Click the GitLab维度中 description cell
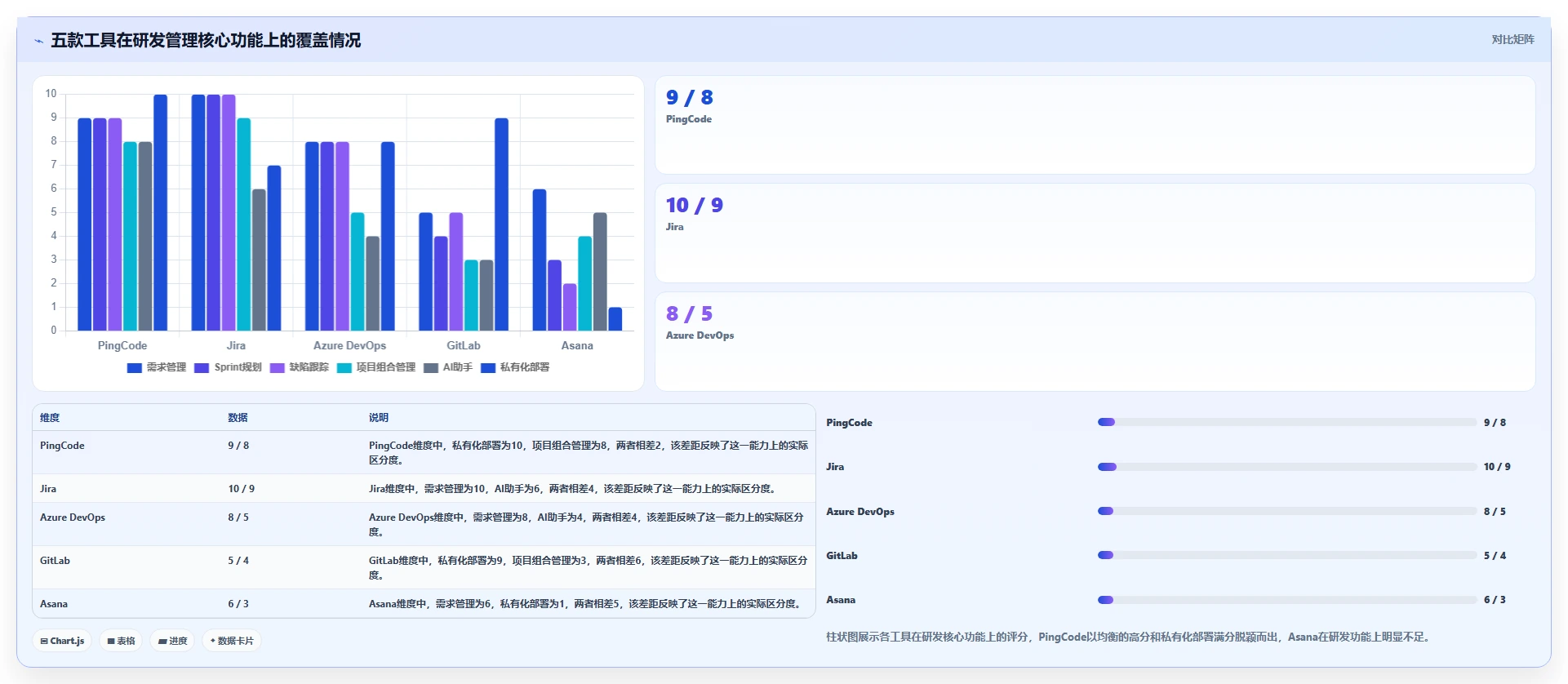Image resolution: width=1568 pixels, height=684 pixels. coord(589,568)
